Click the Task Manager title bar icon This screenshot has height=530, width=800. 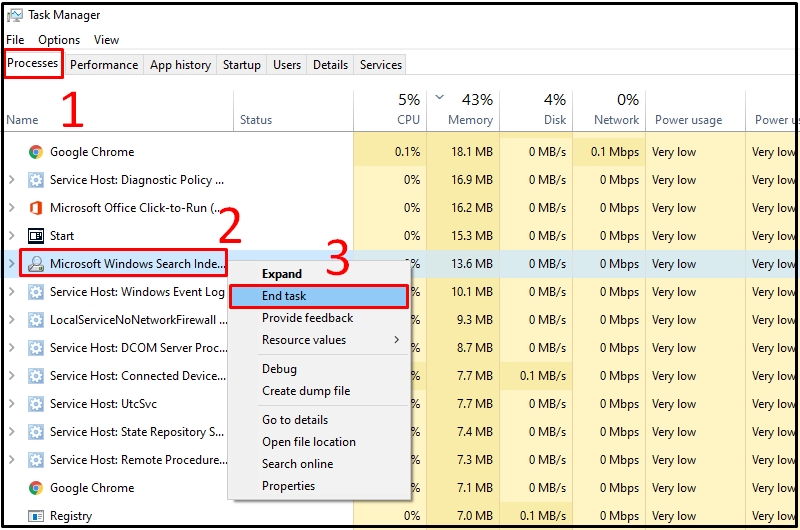click(x=14, y=15)
